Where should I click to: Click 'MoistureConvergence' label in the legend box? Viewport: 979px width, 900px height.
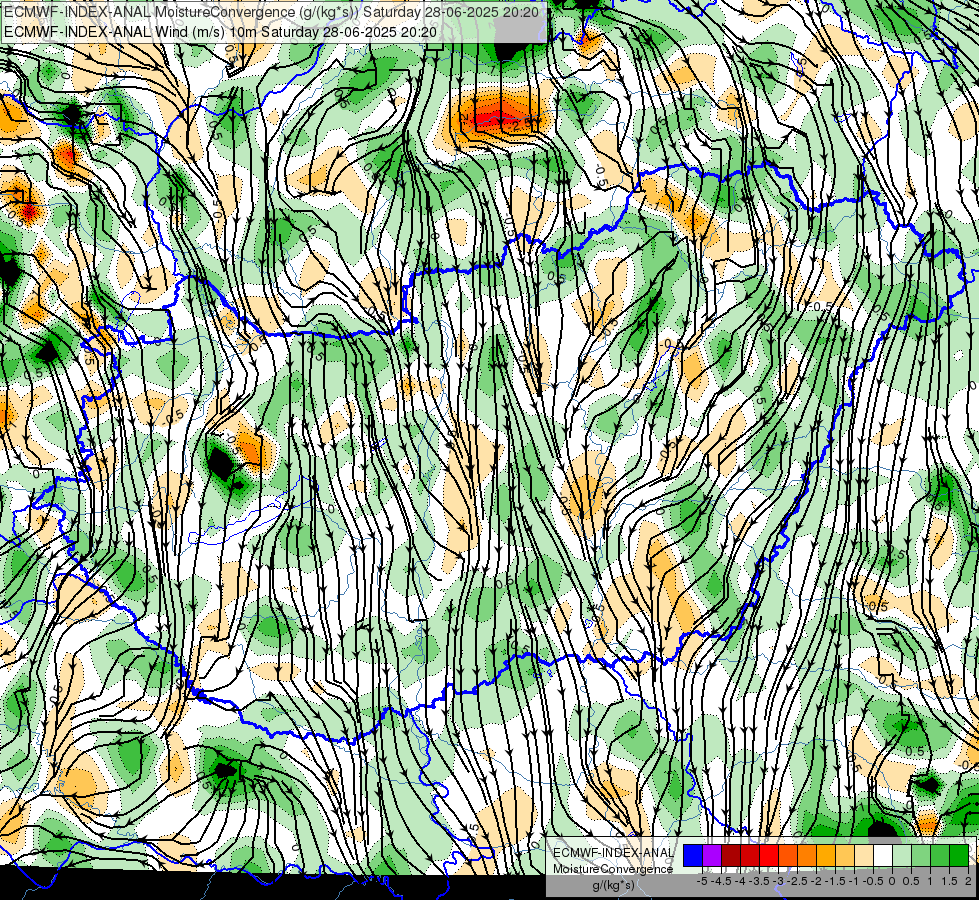click(x=613, y=869)
